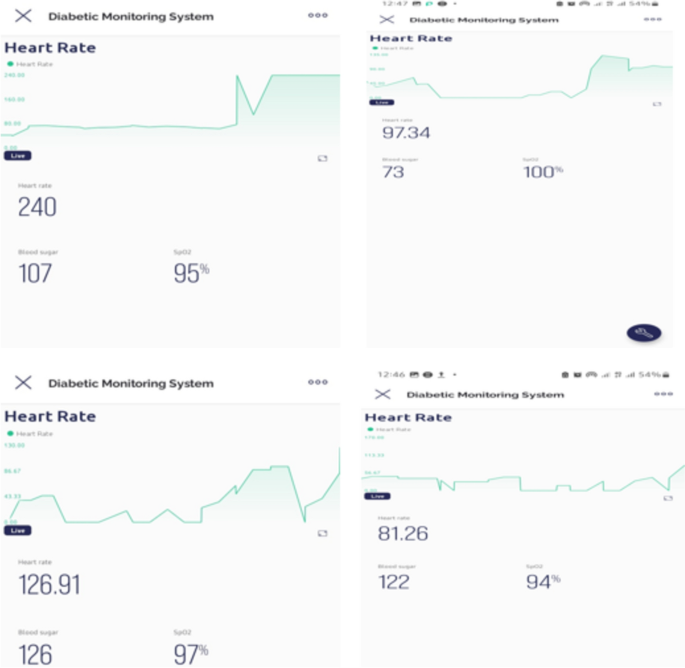Select the blood sugar value 107
This screenshot has height=668, width=685.
pos(35,273)
